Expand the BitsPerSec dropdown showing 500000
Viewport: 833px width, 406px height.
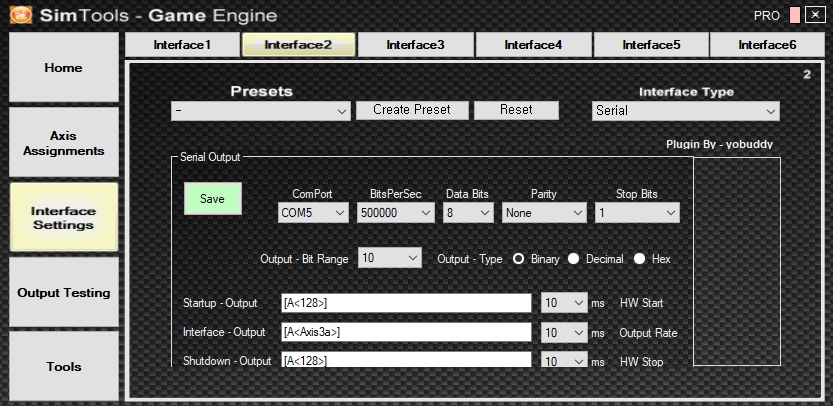pyautogui.click(x=396, y=213)
